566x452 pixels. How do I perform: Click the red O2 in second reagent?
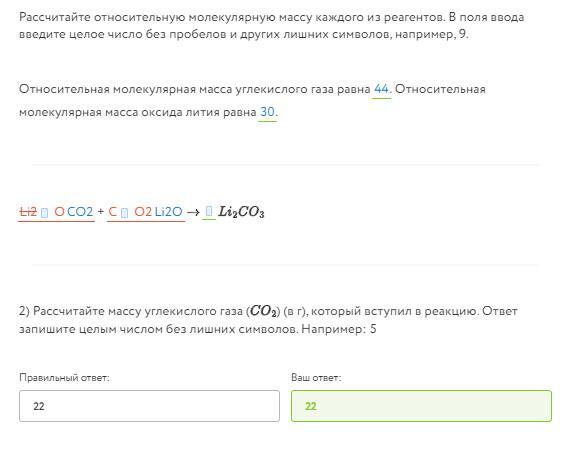[x=143, y=212]
